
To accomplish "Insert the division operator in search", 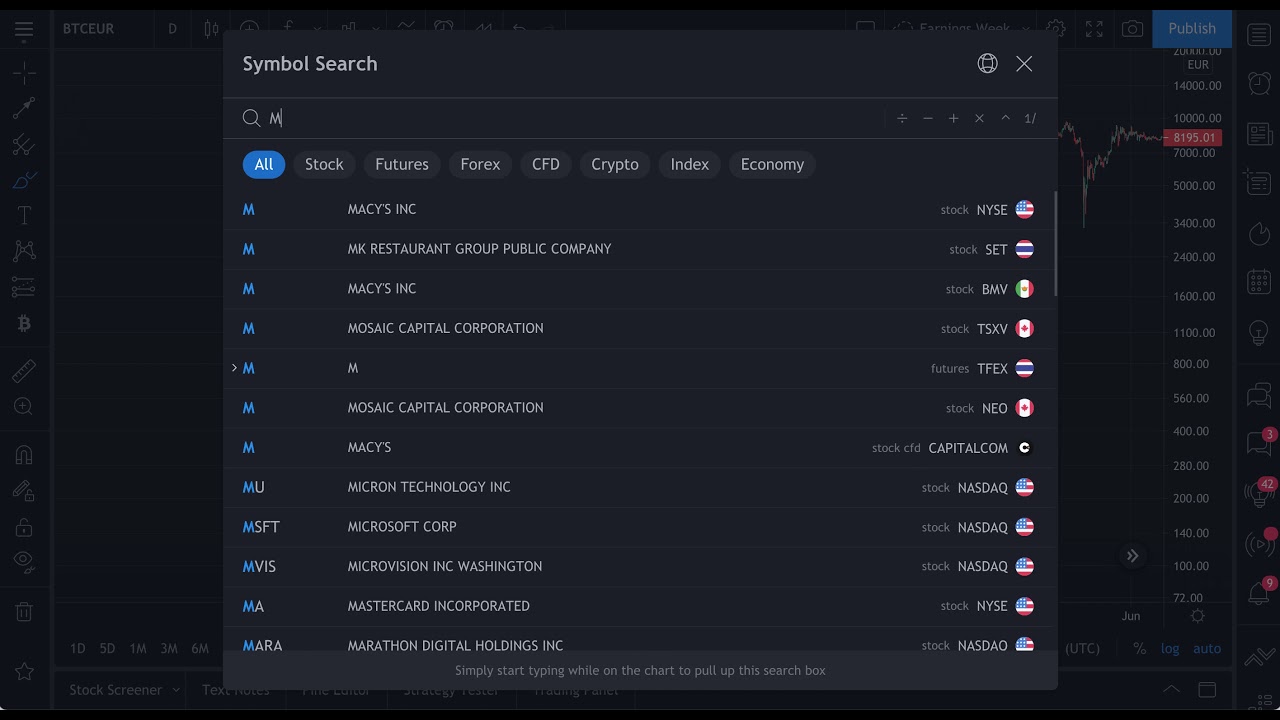I will (902, 118).
